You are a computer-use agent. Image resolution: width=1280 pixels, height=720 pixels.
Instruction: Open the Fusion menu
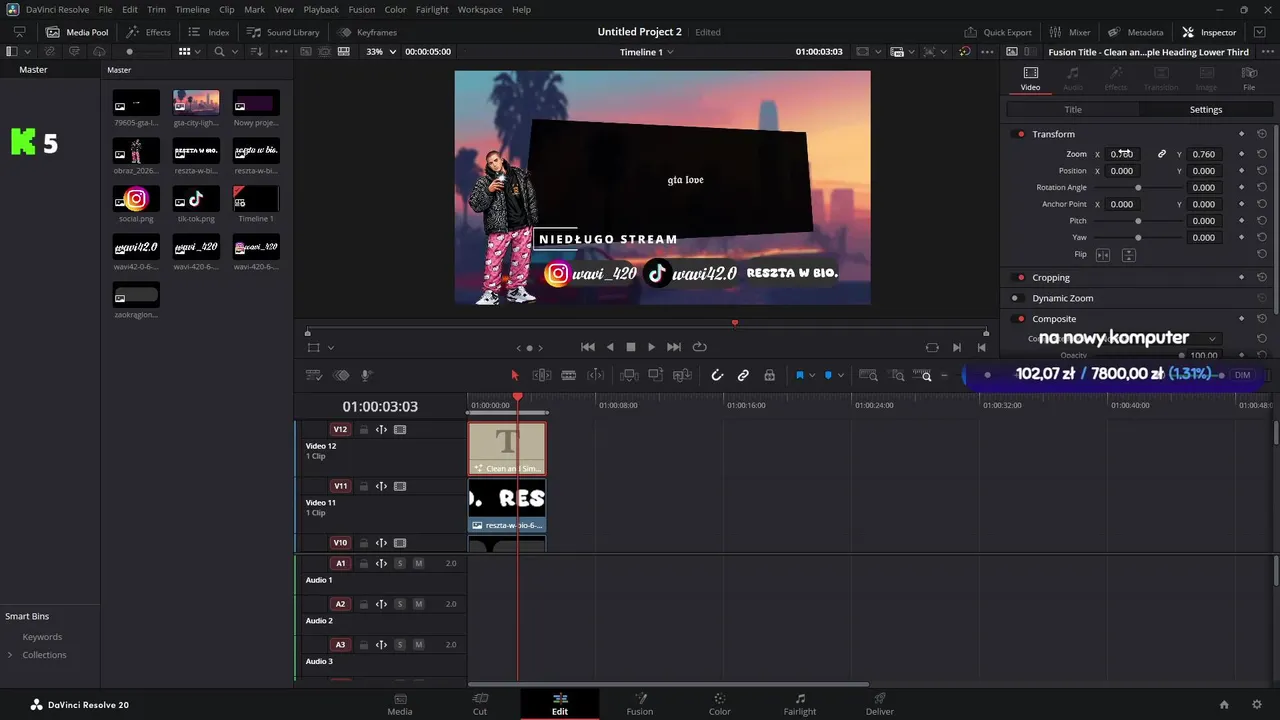(x=362, y=9)
